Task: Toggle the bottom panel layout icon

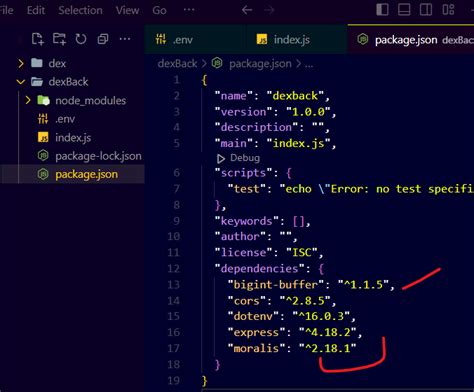Action: click(404, 9)
